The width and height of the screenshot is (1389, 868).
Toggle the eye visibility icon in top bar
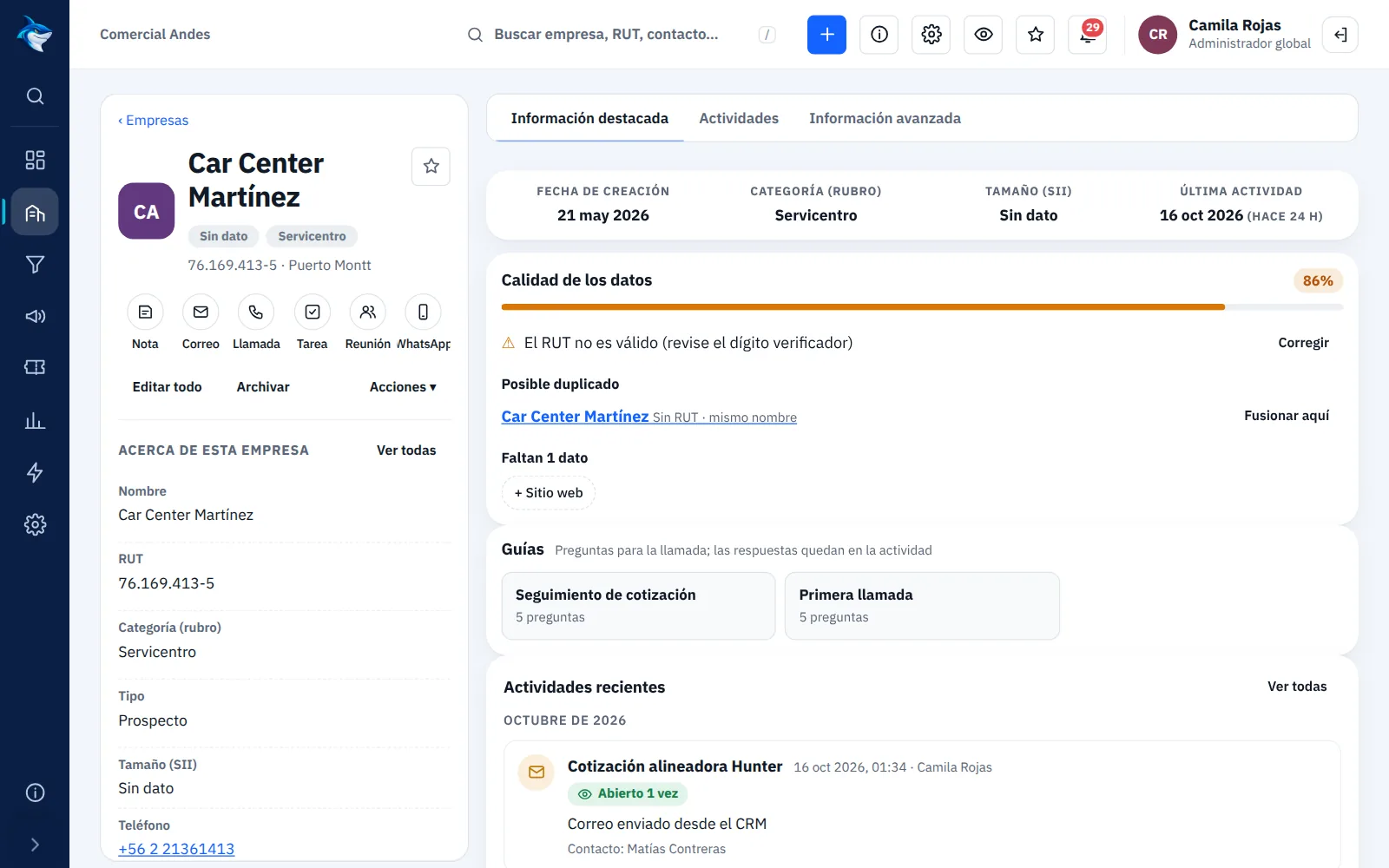(x=983, y=35)
